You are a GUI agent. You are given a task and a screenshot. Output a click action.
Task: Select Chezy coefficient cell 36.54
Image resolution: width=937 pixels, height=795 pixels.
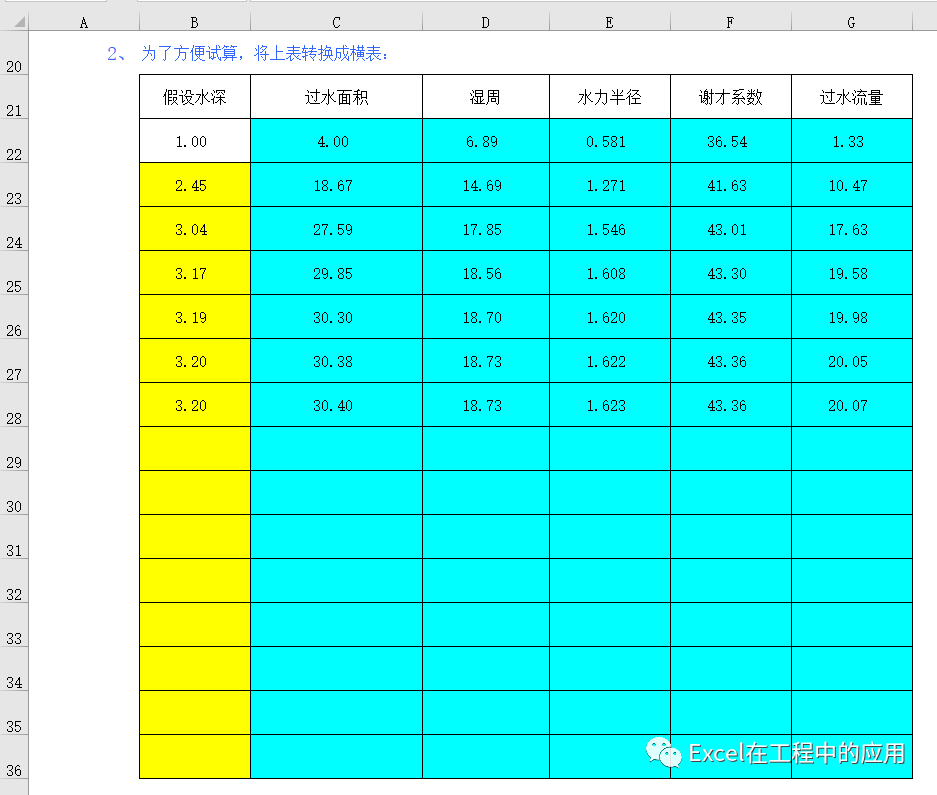731,141
